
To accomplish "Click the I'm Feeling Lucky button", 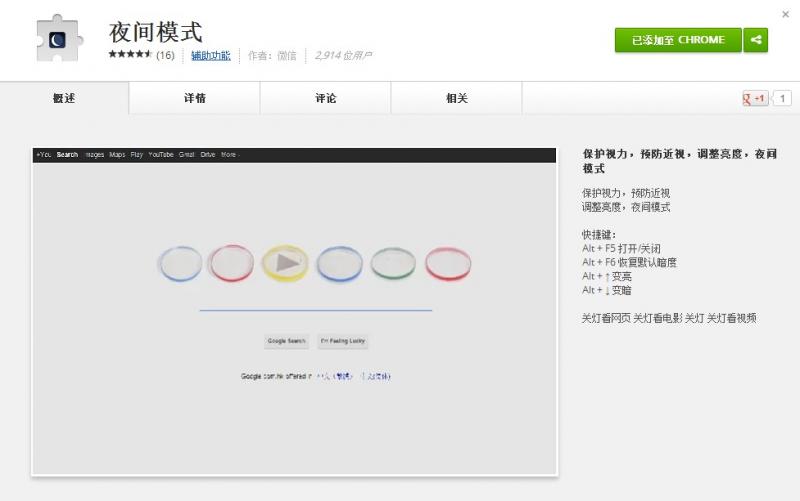I will point(342,341).
